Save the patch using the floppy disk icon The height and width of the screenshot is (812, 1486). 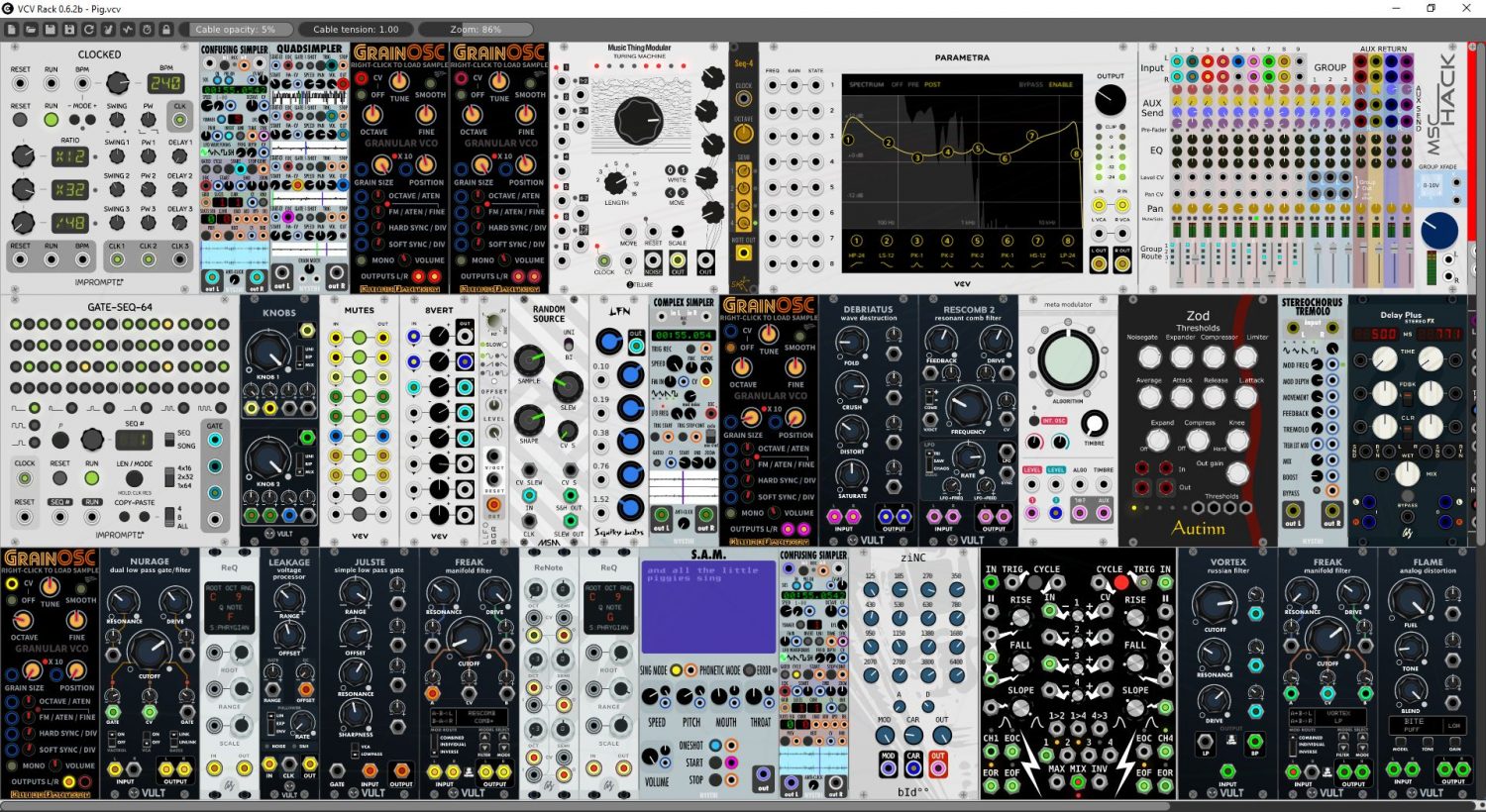click(x=51, y=30)
